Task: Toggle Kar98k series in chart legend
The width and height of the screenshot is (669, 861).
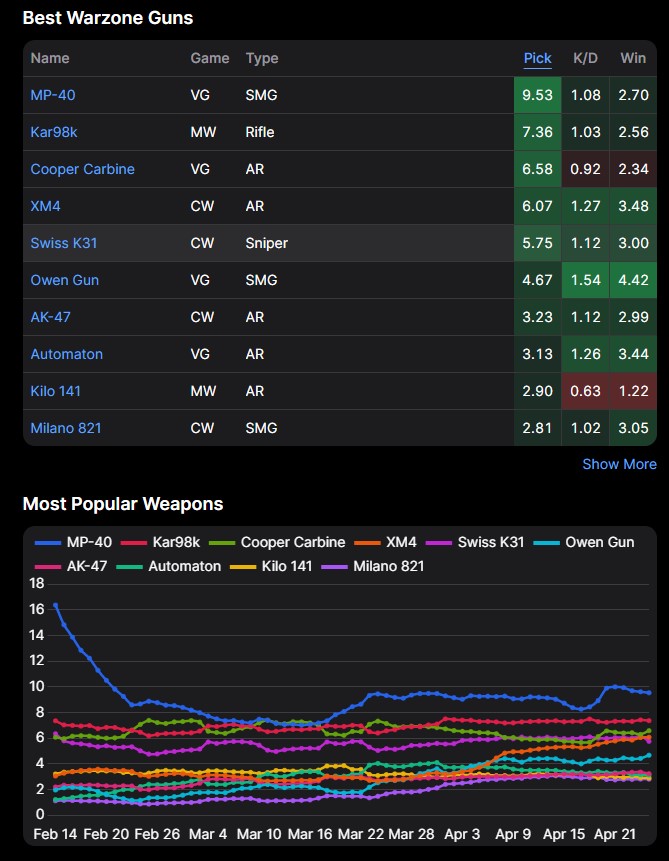Action: click(x=174, y=542)
